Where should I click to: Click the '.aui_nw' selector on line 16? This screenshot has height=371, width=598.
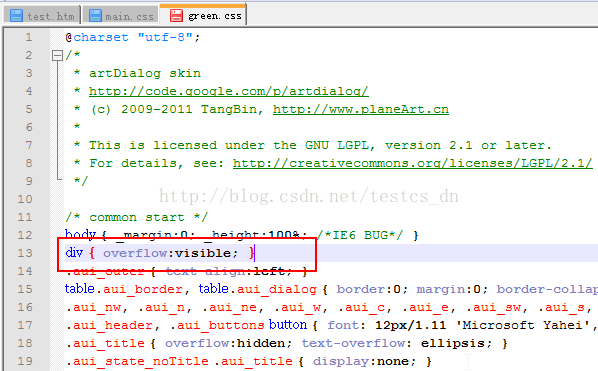[93, 307]
